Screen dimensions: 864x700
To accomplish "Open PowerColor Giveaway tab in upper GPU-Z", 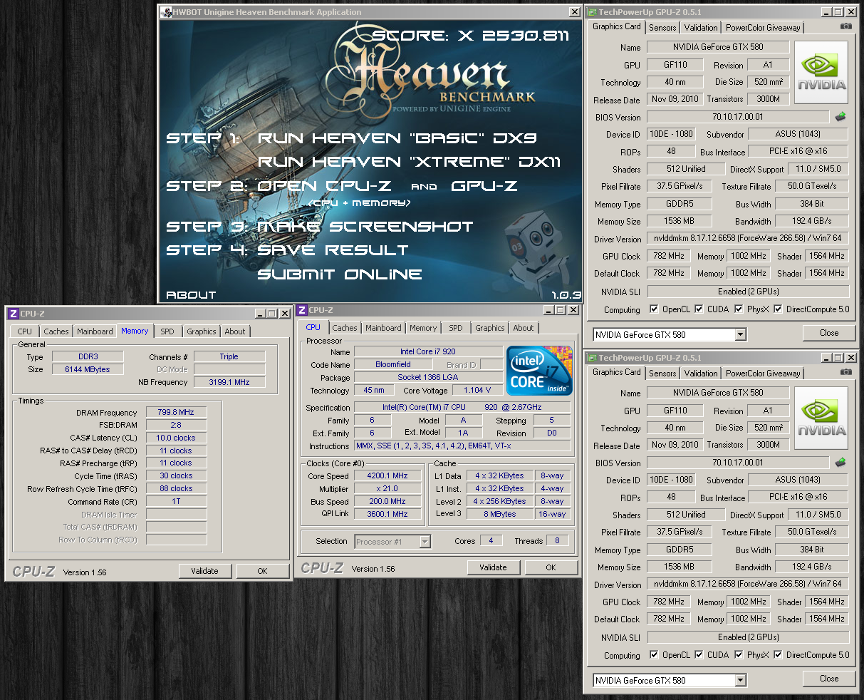I will pyautogui.click(x=763, y=27).
